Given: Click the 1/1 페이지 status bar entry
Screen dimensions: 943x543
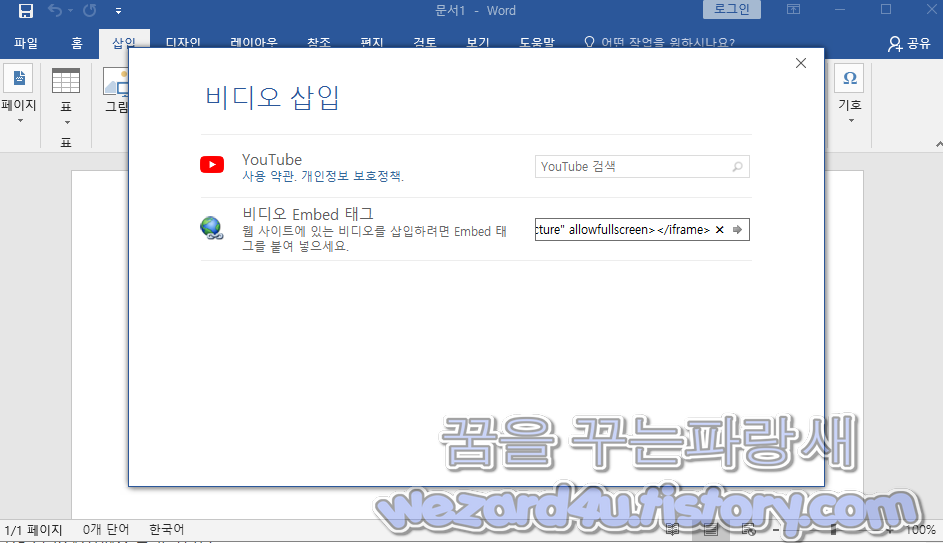Looking at the screenshot, I should click(x=34, y=530).
